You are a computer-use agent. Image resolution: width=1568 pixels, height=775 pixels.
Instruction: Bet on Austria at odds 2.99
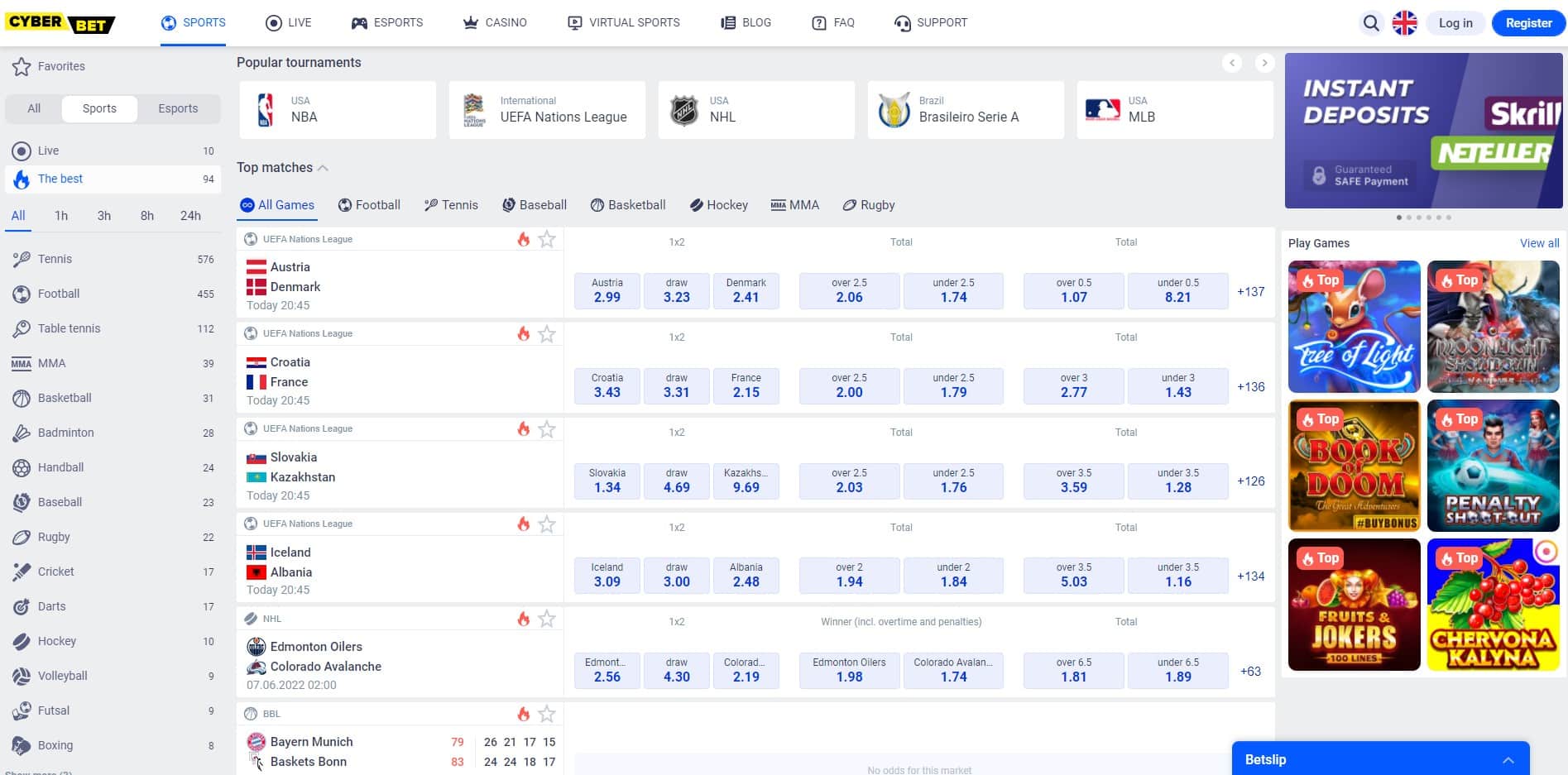click(607, 291)
